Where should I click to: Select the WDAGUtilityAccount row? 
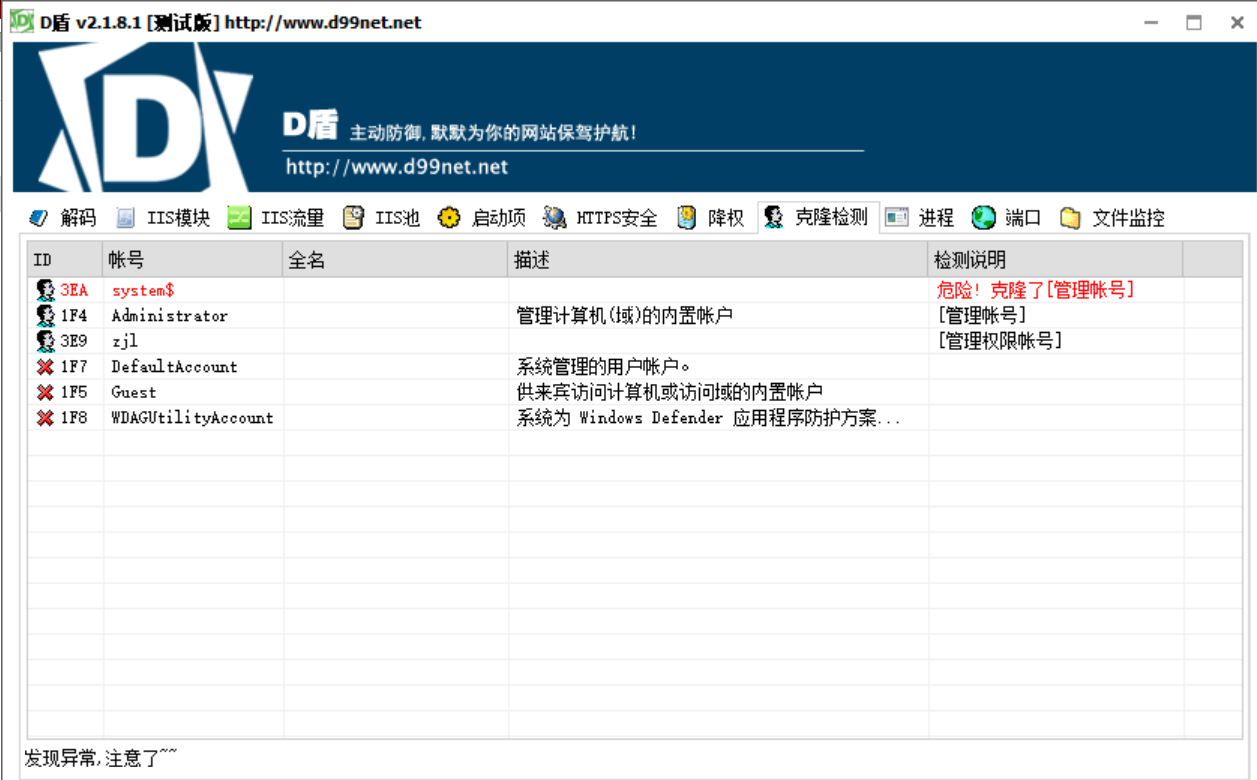[x=192, y=418]
